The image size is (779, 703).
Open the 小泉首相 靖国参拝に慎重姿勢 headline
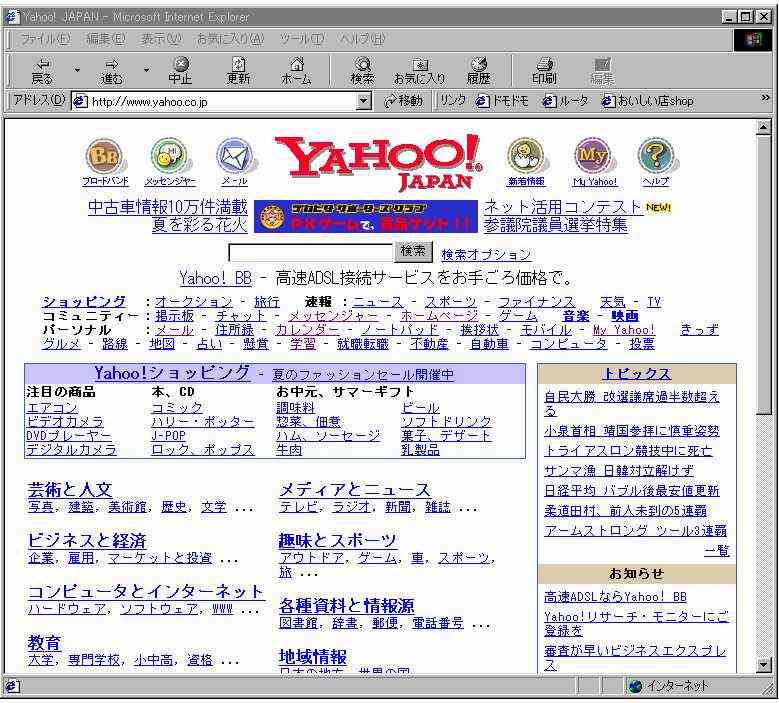[x=631, y=431]
